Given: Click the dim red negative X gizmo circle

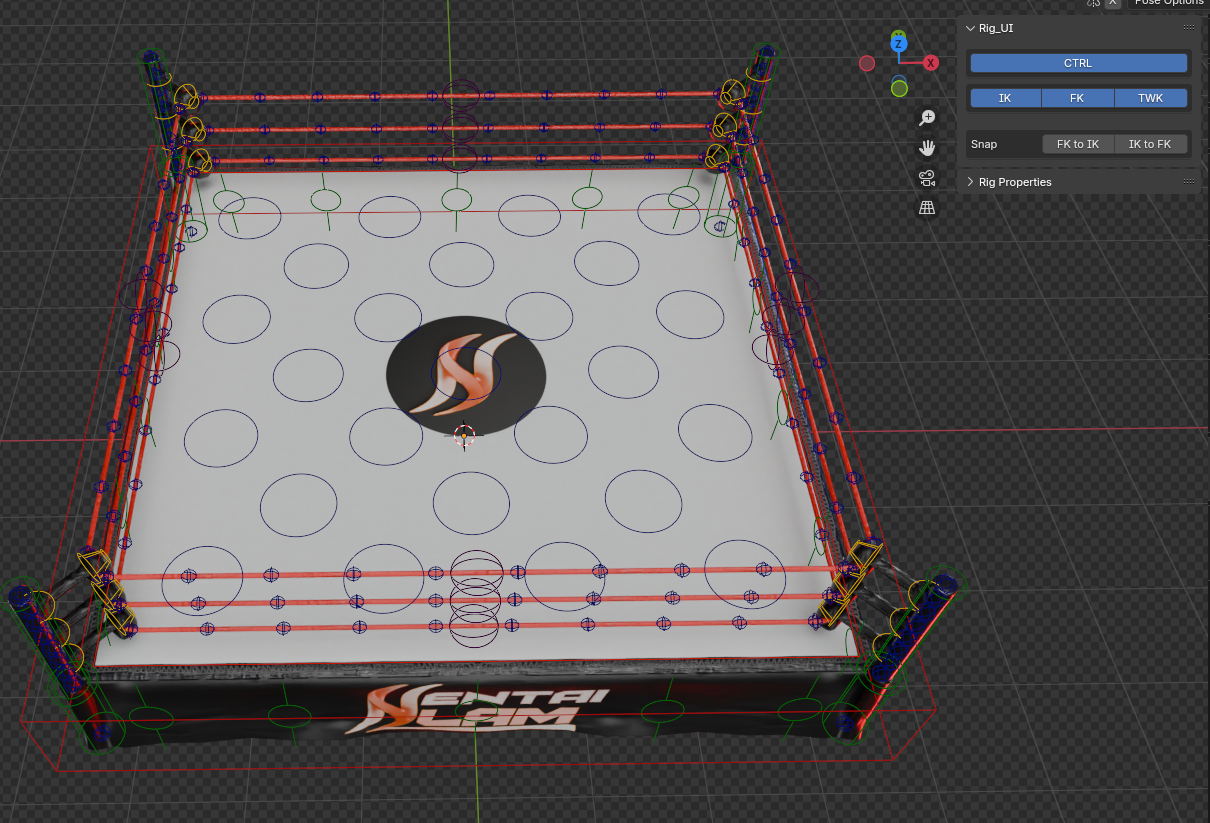Looking at the screenshot, I should pos(867,63).
